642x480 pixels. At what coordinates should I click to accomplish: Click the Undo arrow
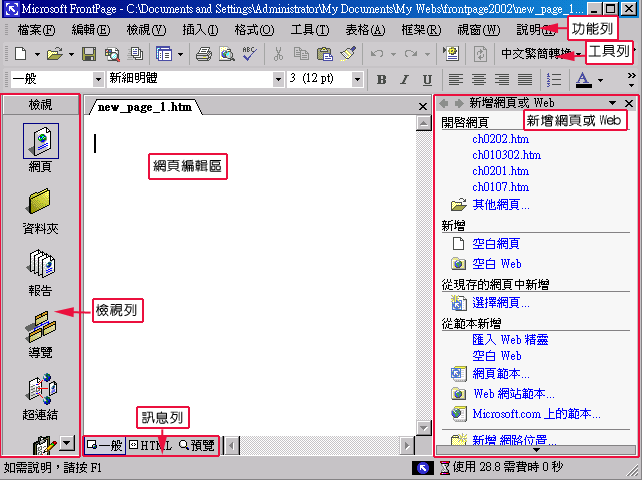tap(377, 54)
